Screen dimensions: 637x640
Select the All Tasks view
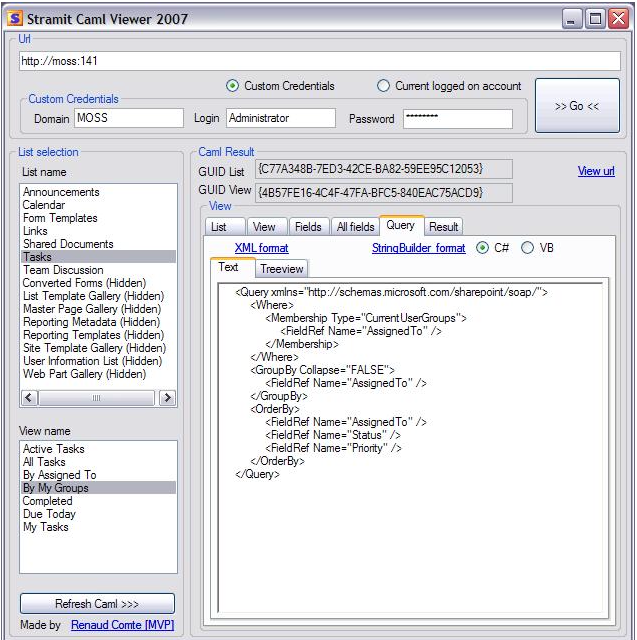tap(98, 462)
